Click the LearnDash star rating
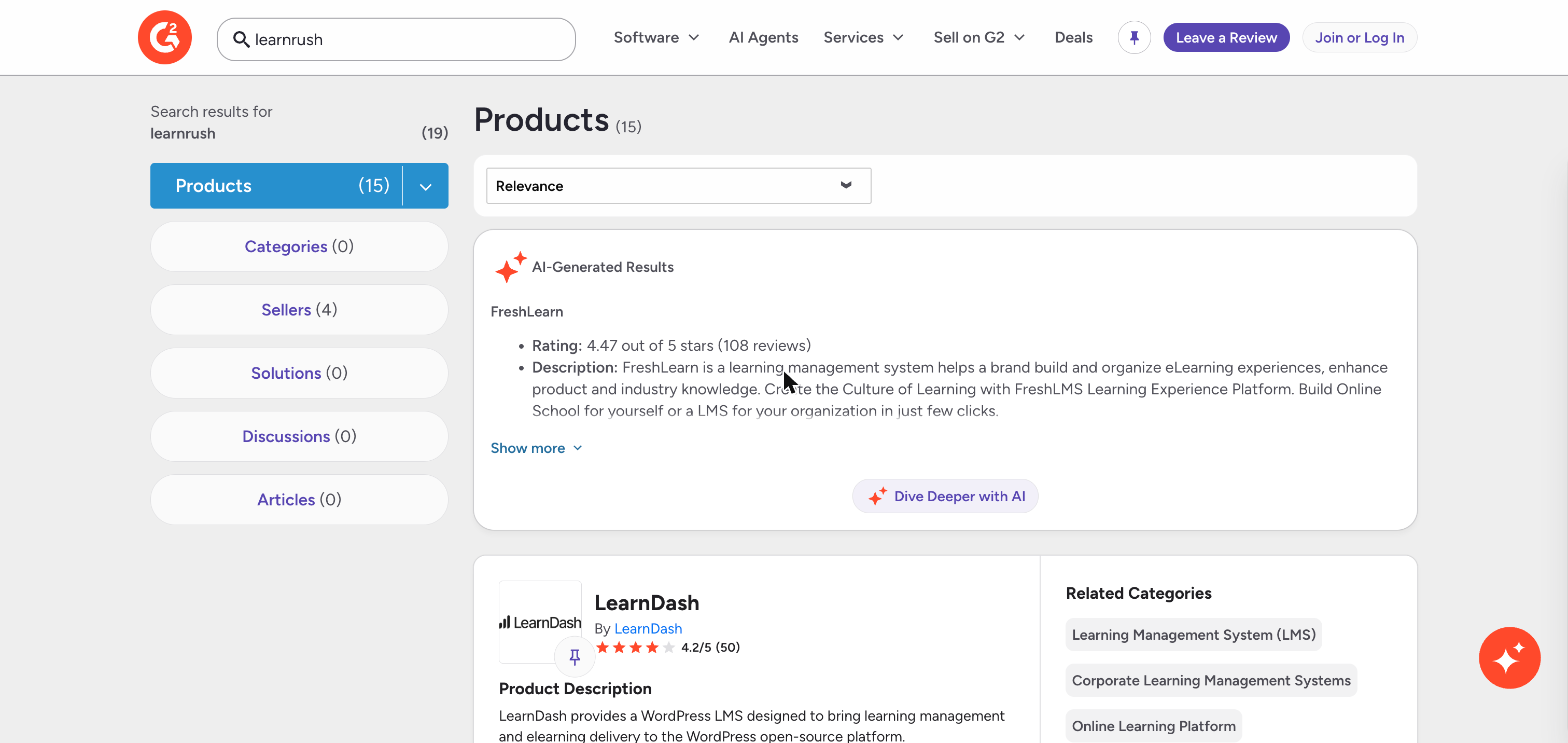 pos(635,648)
